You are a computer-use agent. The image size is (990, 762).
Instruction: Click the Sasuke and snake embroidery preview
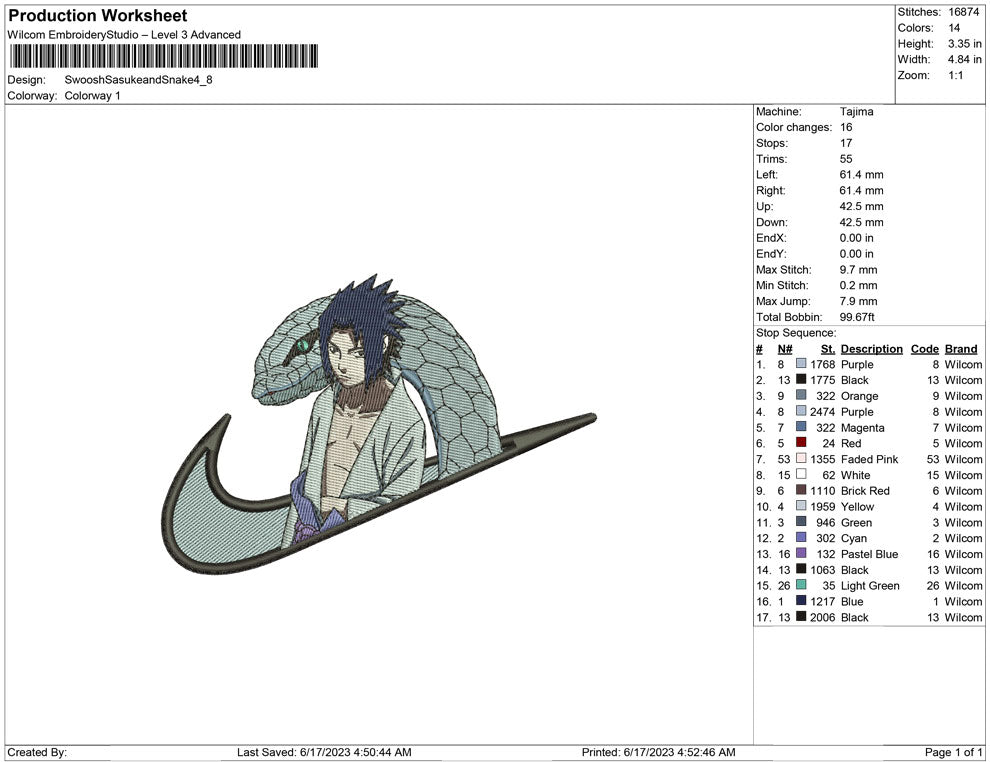(378, 424)
